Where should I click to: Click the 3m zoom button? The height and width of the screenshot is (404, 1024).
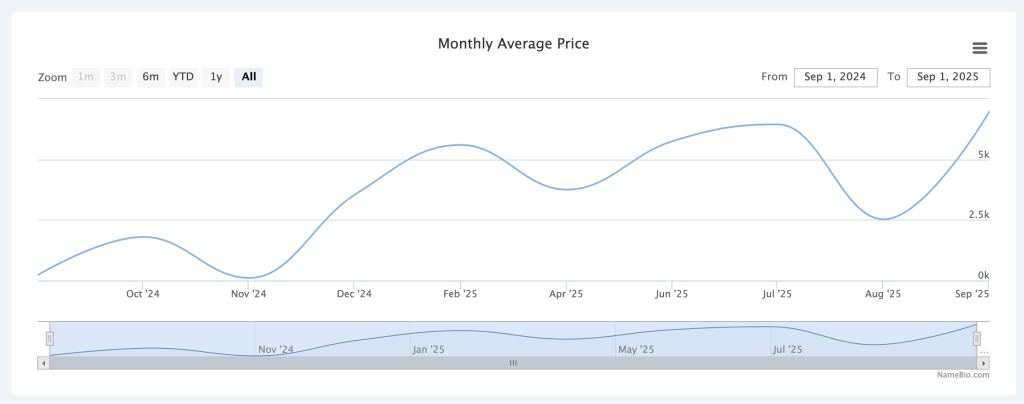(118, 77)
